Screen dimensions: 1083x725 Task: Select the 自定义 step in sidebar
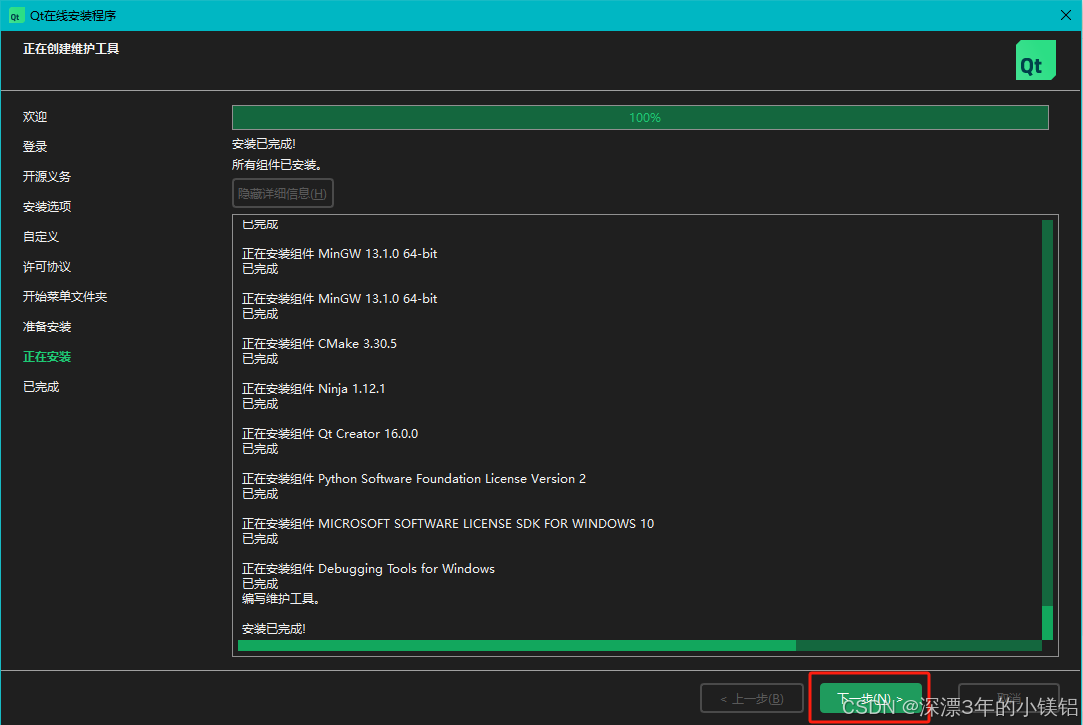click(41, 237)
